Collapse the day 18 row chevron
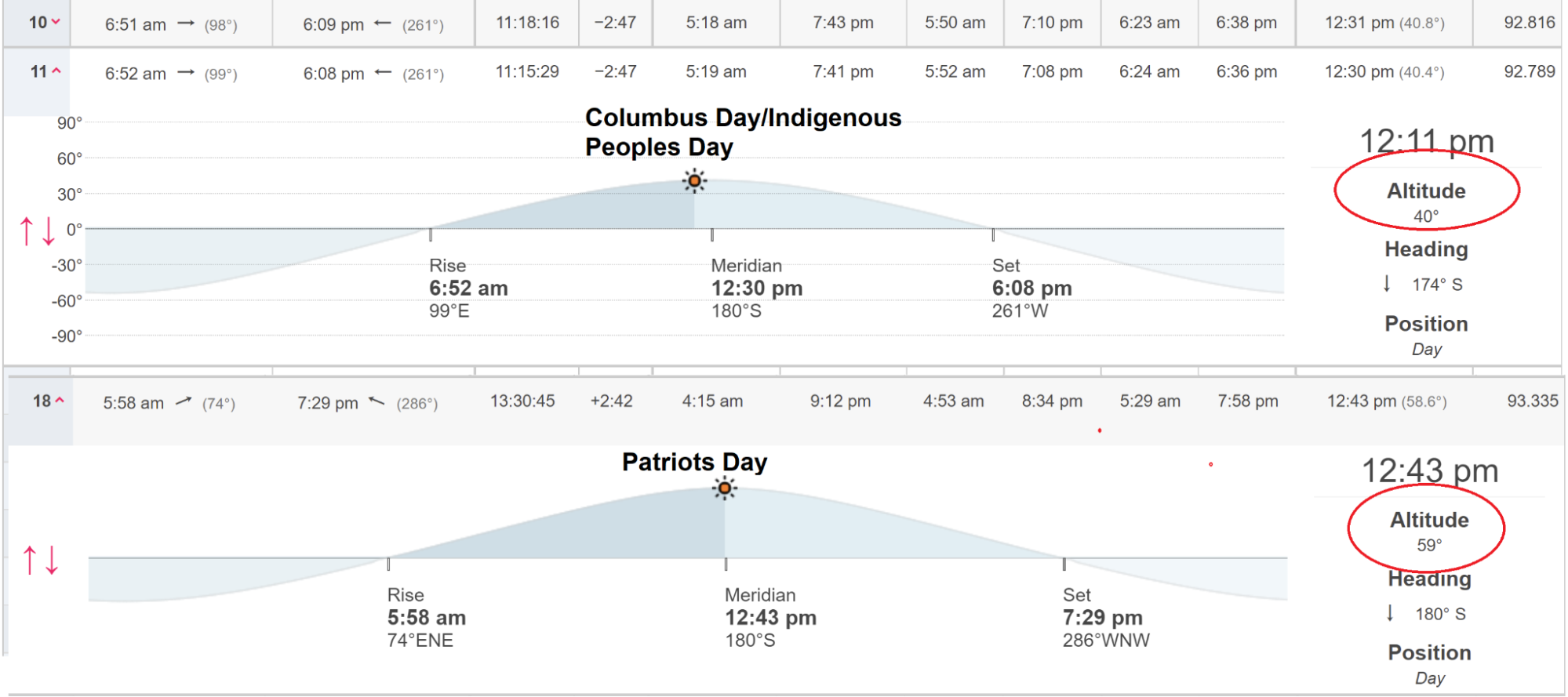 tap(60, 401)
